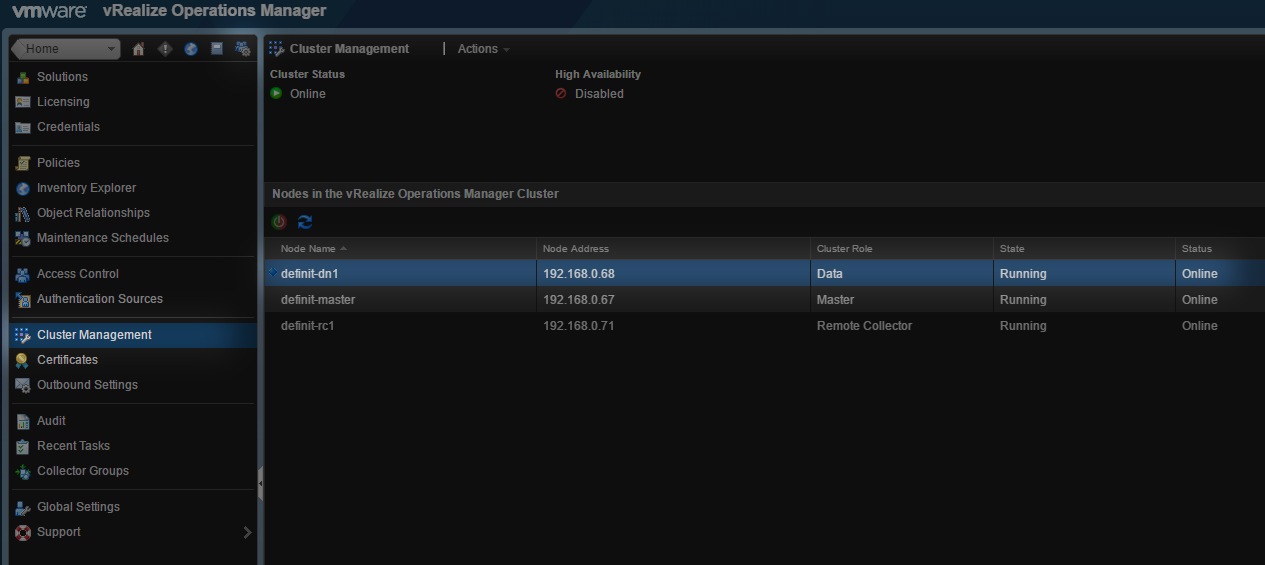The image size is (1265, 565).
Task: Expand the Support submenu arrow
Action: (x=247, y=532)
